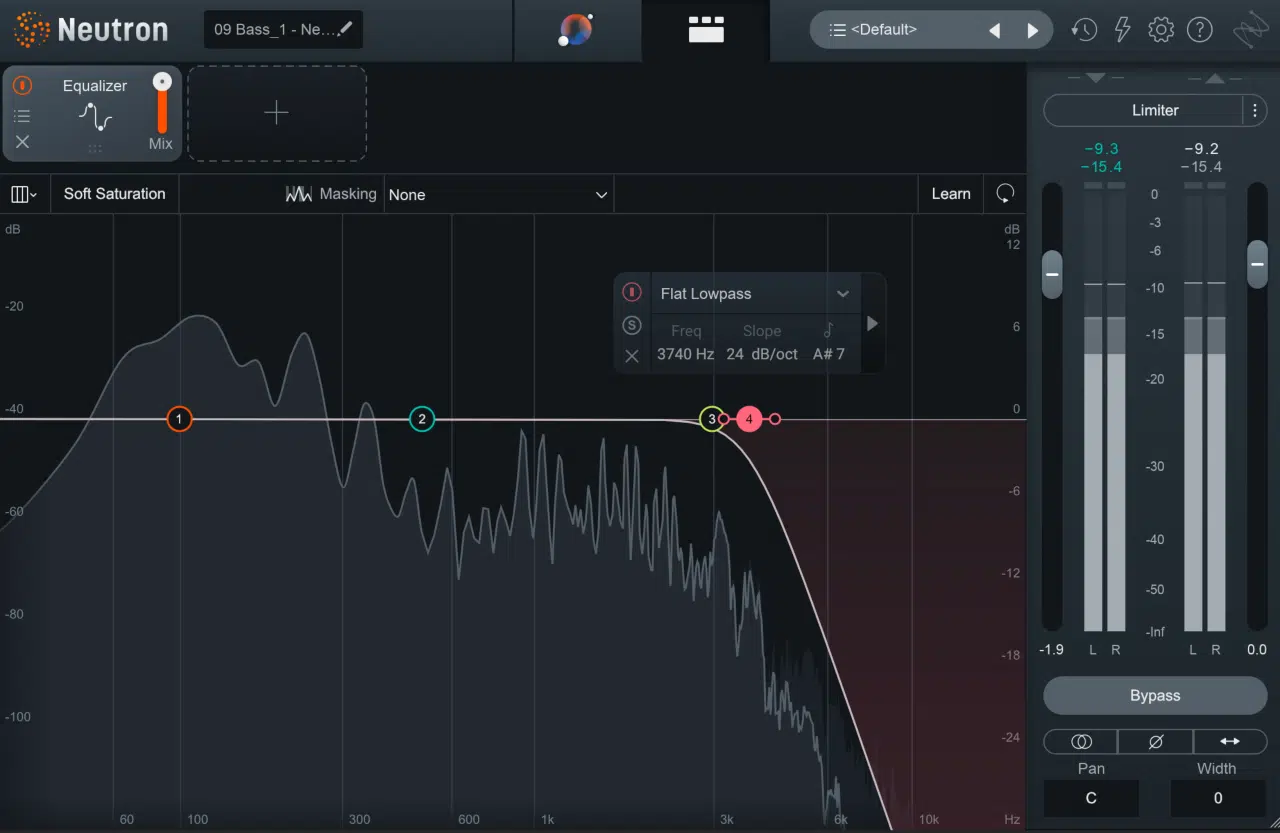Edit the track name with pencil icon
The width and height of the screenshot is (1280, 833).
tap(345, 29)
